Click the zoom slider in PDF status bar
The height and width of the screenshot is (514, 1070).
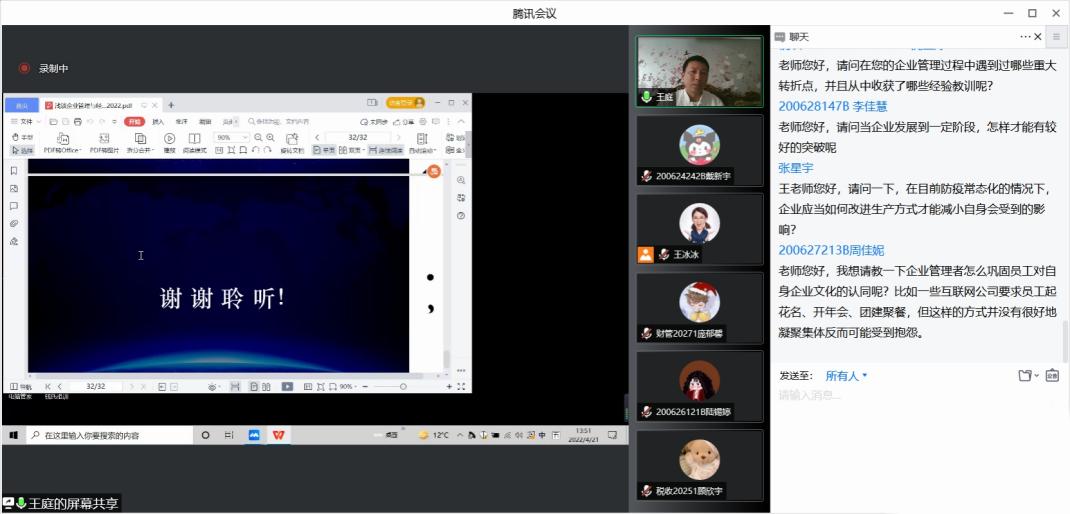click(403, 386)
